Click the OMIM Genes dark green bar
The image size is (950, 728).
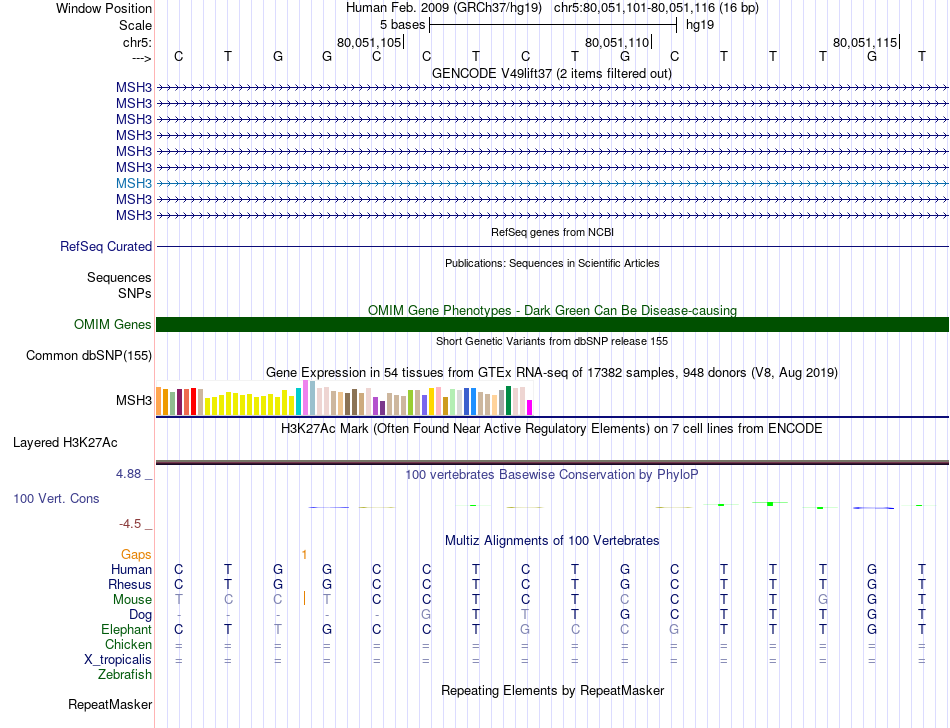(552, 325)
